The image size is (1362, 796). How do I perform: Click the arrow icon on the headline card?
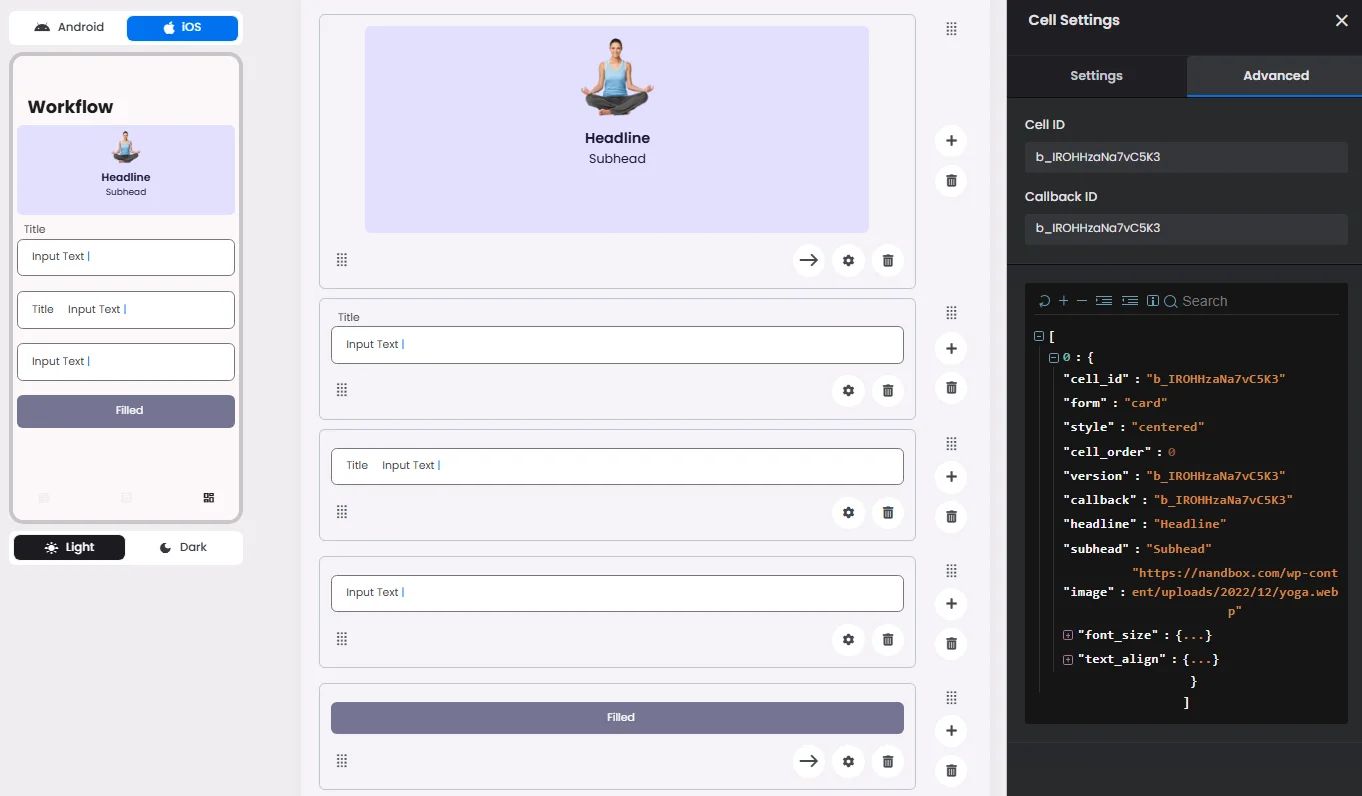(x=809, y=261)
